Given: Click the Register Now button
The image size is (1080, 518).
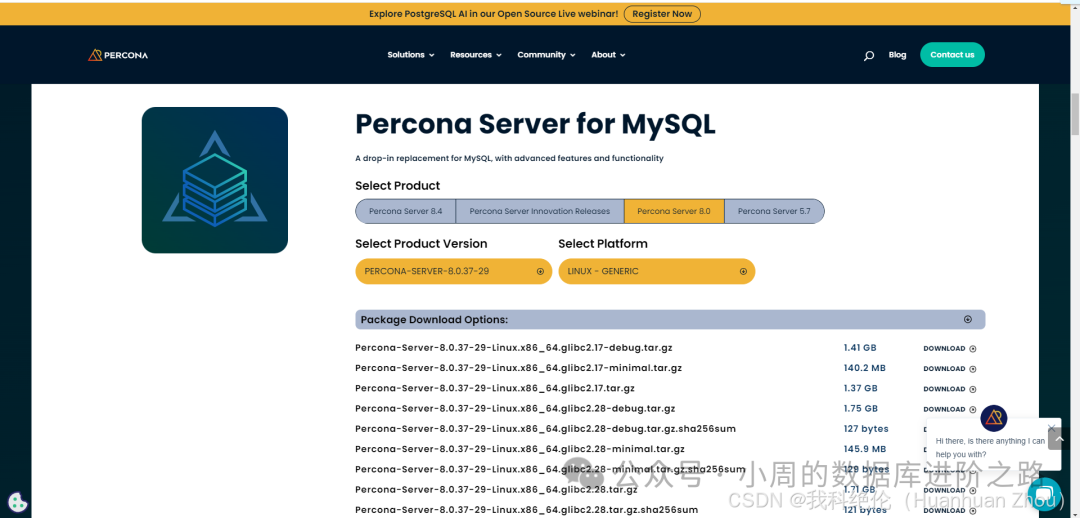Looking at the screenshot, I should (x=662, y=14).
